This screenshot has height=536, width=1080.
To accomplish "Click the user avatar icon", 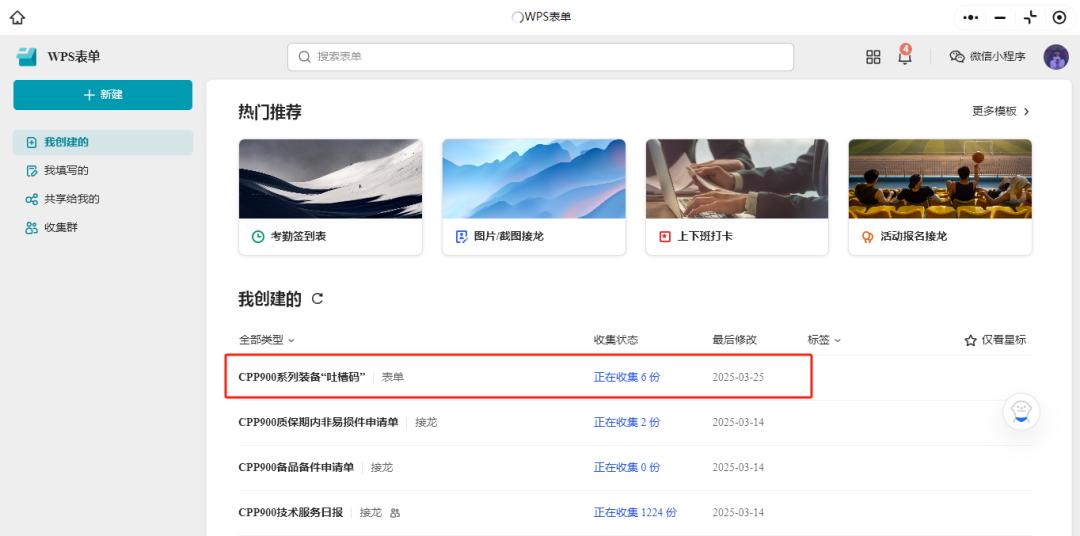I will (1056, 57).
